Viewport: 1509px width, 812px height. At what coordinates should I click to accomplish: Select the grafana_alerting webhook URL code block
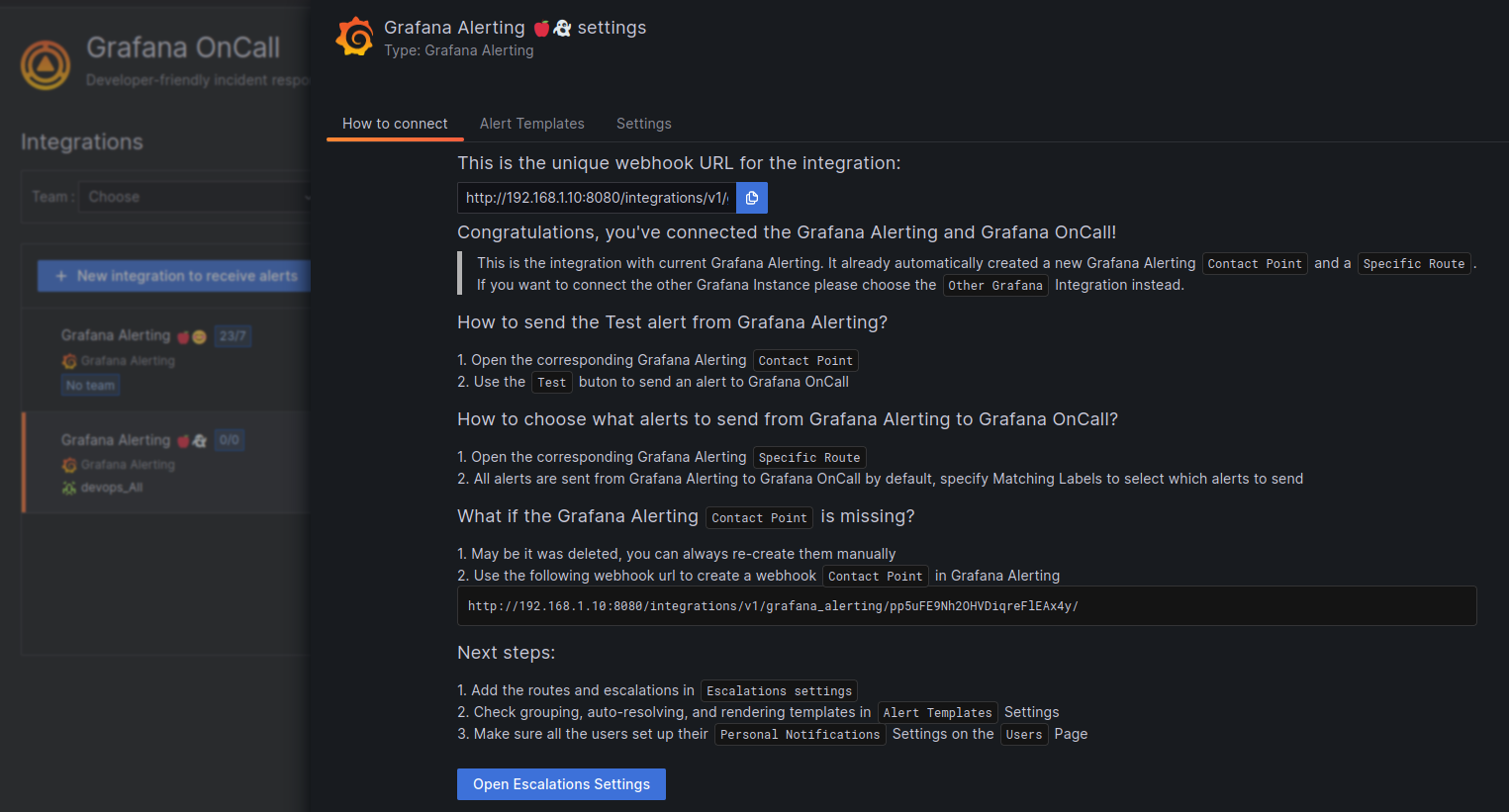tap(967, 606)
